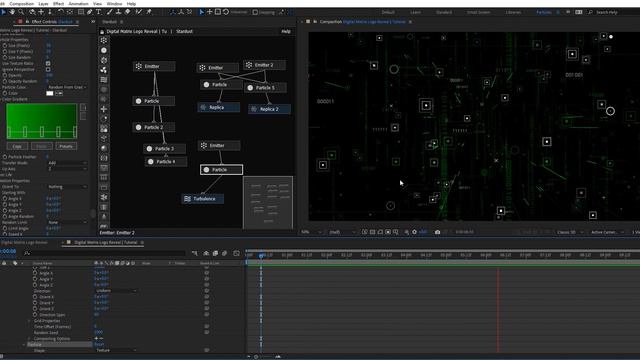Viewport: 640px width, 360px height.
Task: Click the plus-shaped icon in Stardust side toolbar
Action: pos(104,109)
